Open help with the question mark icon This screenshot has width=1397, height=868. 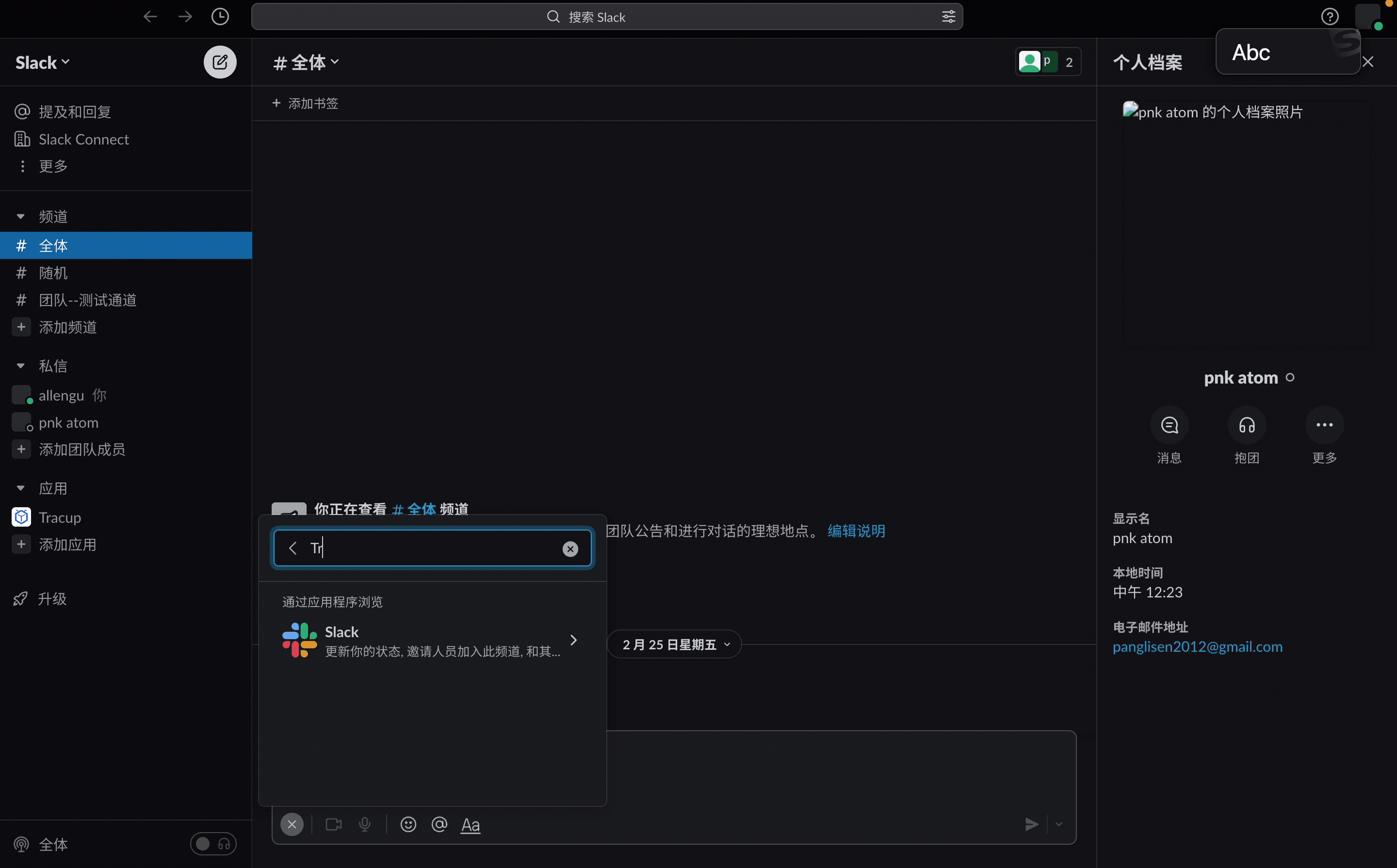[x=1331, y=16]
